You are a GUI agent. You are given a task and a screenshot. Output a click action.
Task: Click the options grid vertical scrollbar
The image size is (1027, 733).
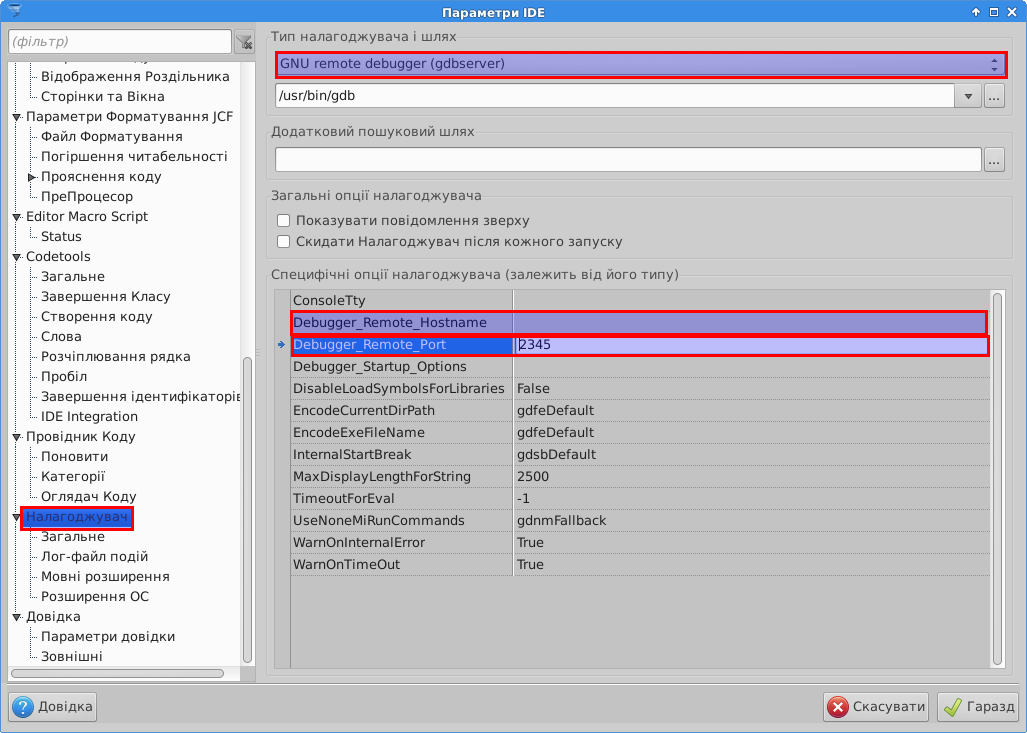(998, 479)
